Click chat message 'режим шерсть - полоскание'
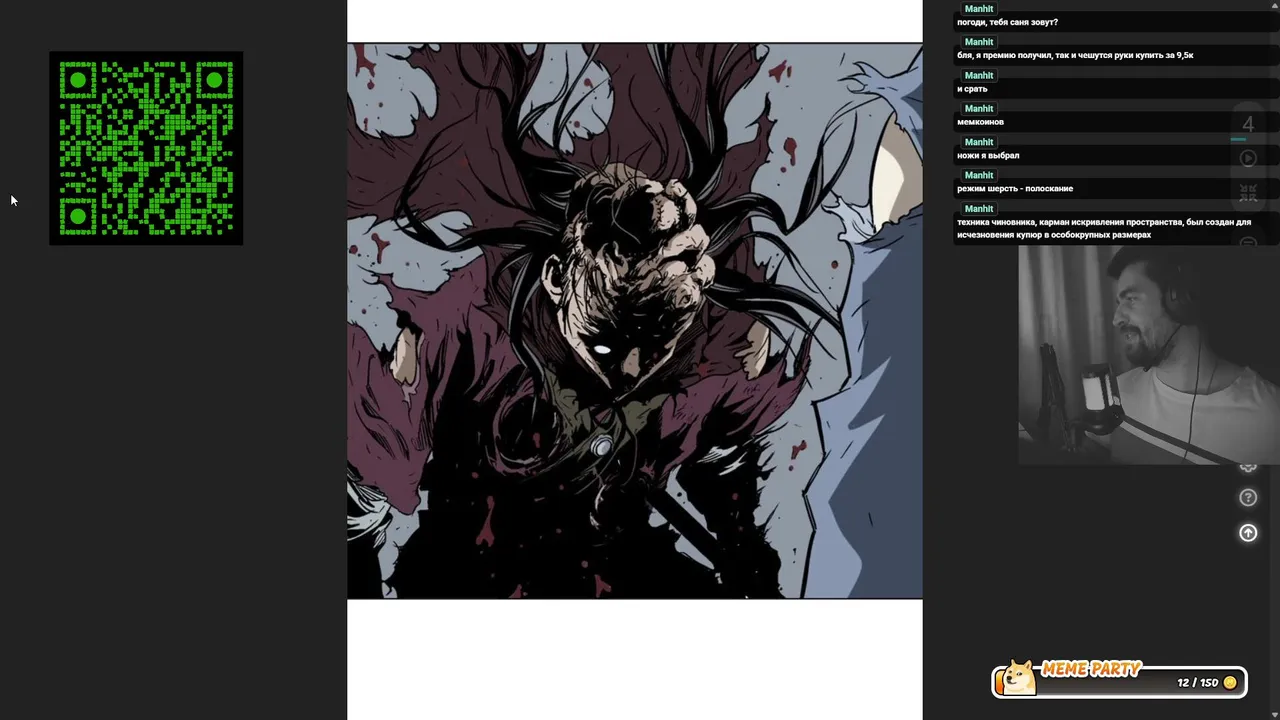Screen dimensions: 1280x720 (x=1015, y=188)
